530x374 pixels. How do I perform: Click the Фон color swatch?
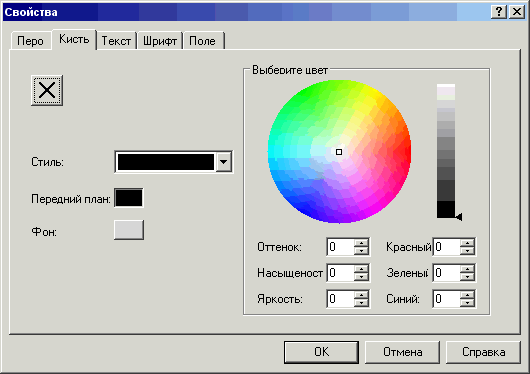click(x=129, y=230)
